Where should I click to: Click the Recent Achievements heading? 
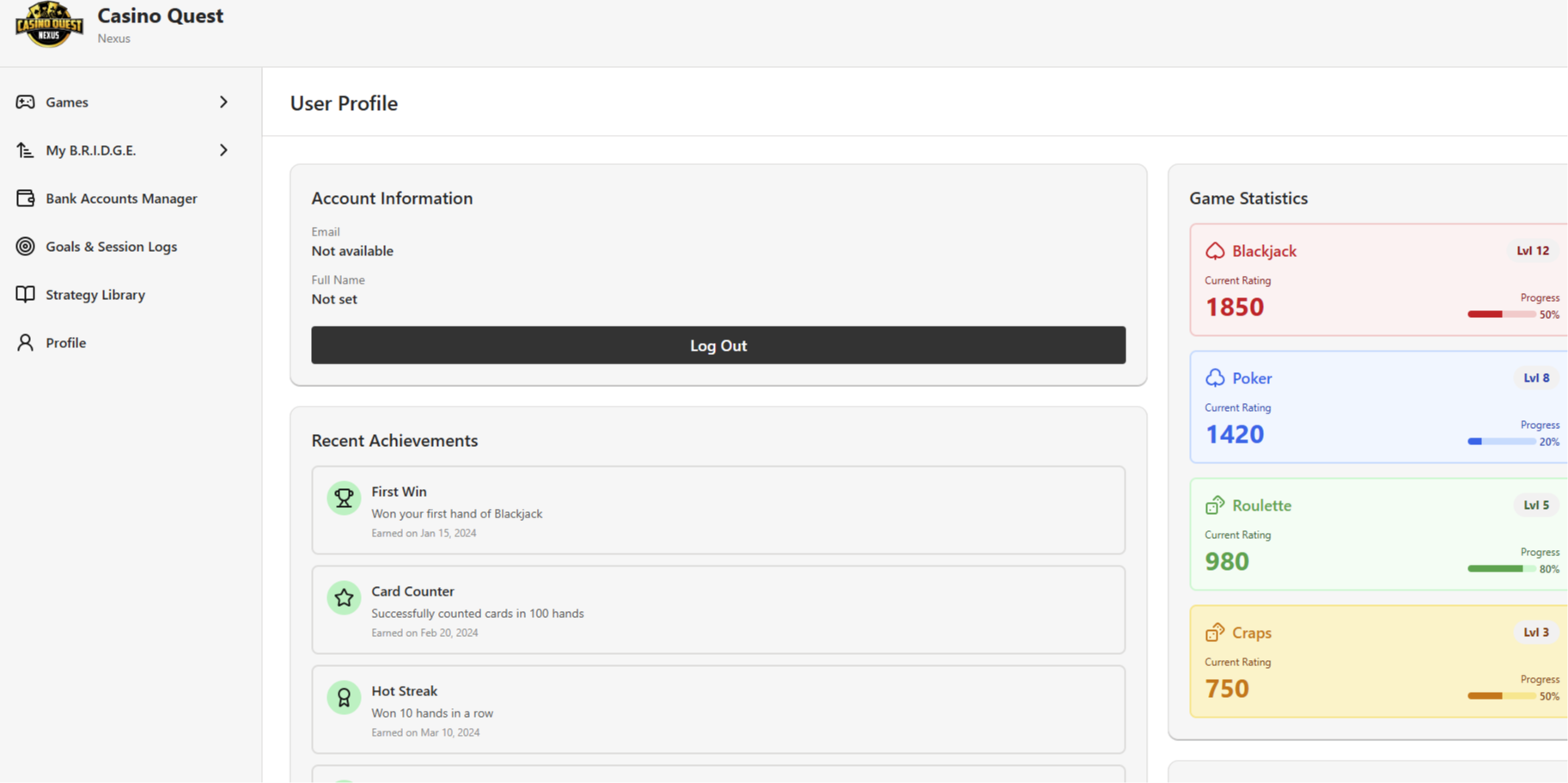coord(394,440)
